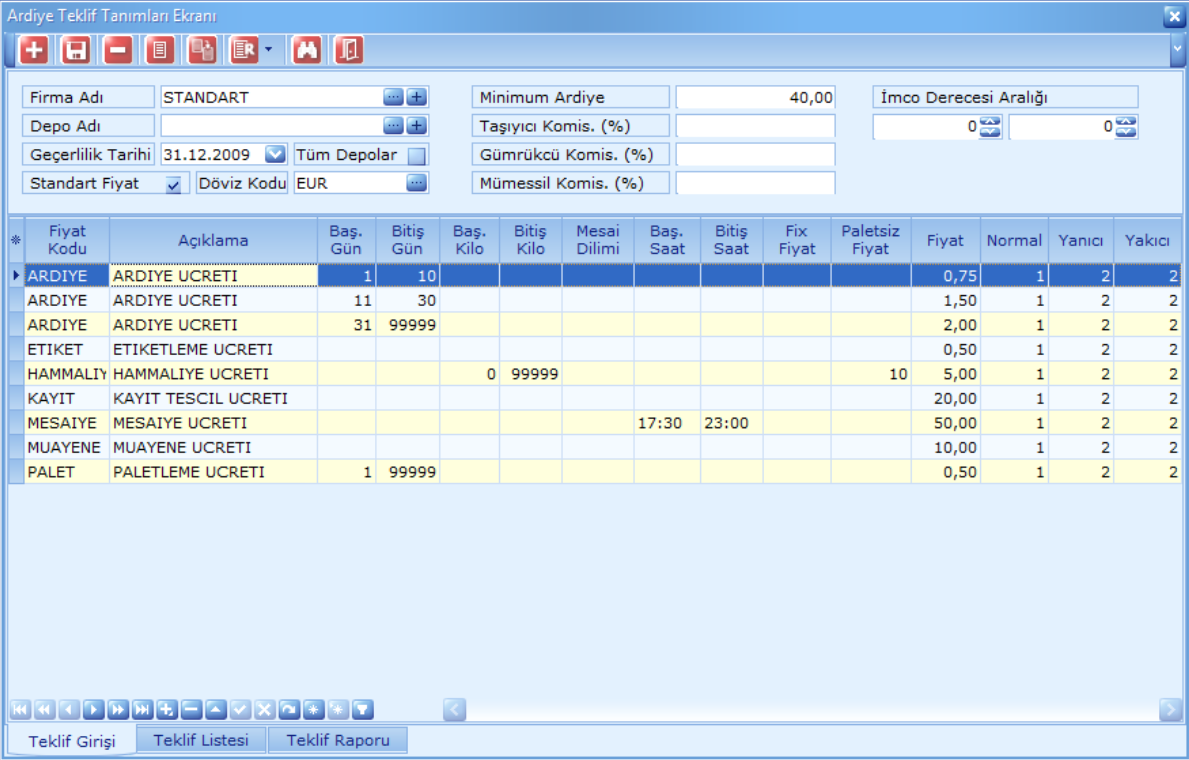Toggle the Tüm Depolar checkbox
Viewport: 1189px width, 760px height.
pyautogui.click(x=417, y=155)
